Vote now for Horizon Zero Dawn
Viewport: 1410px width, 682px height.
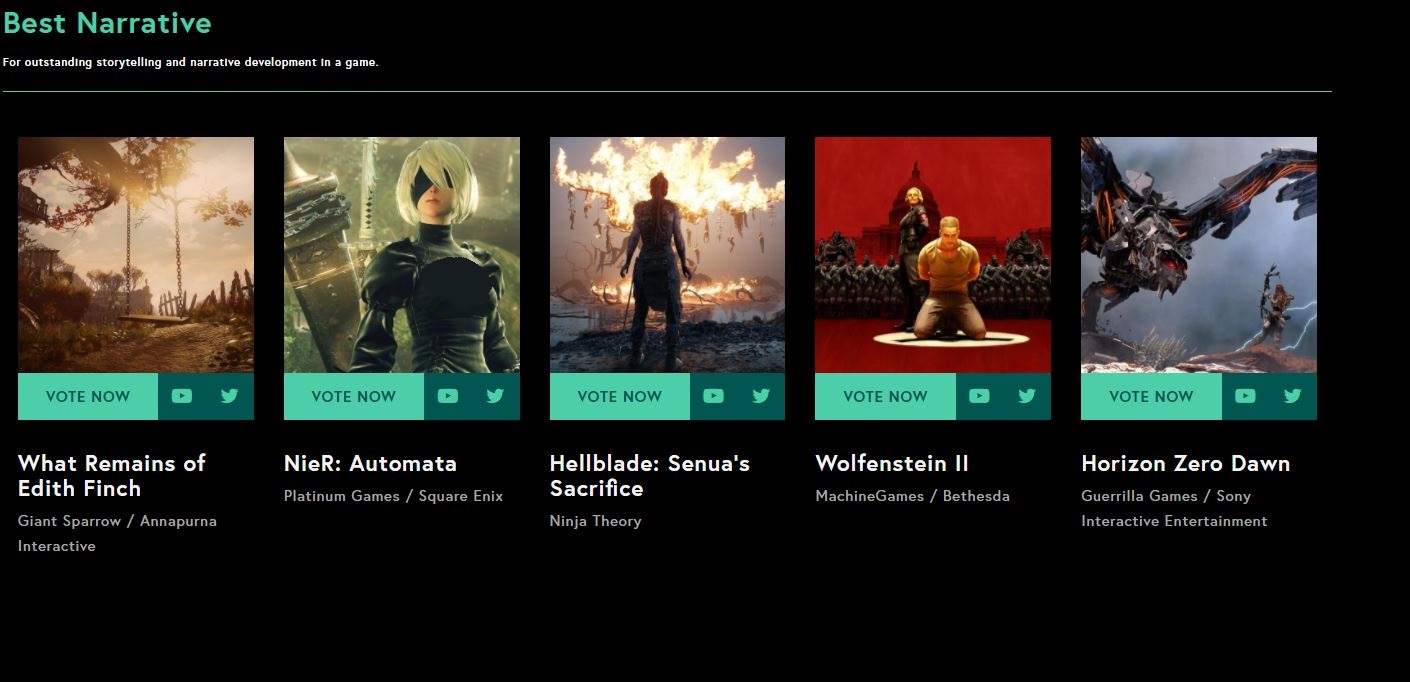click(x=1151, y=396)
